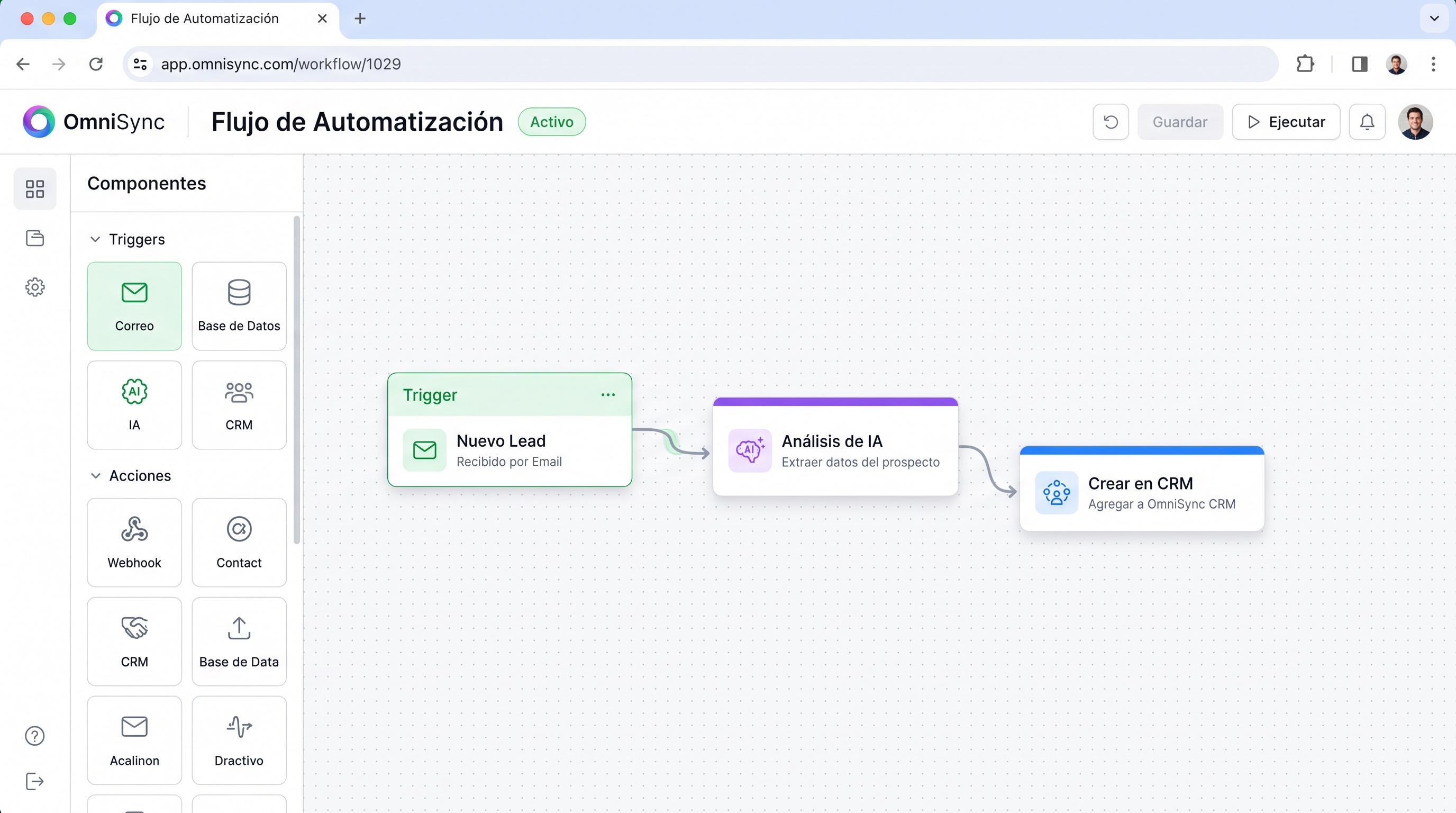Image resolution: width=1456 pixels, height=813 pixels.
Task: Click the URL address bar
Action: [x=701, y=64]
